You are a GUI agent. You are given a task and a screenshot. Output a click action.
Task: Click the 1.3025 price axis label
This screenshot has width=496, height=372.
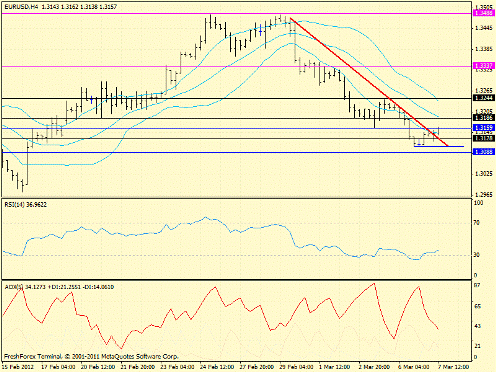pos(484,174)
